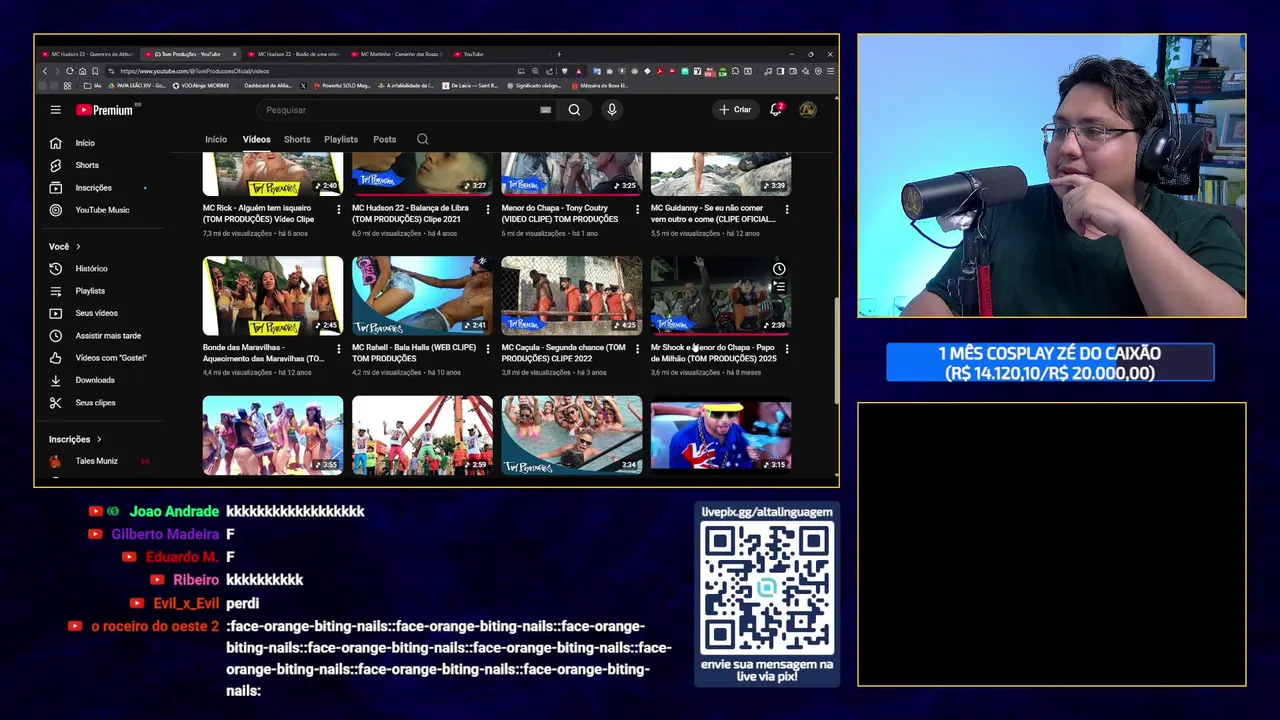
Task: Open the bottom-row thumbnail with duration 3:15
Action: (721, 435)
